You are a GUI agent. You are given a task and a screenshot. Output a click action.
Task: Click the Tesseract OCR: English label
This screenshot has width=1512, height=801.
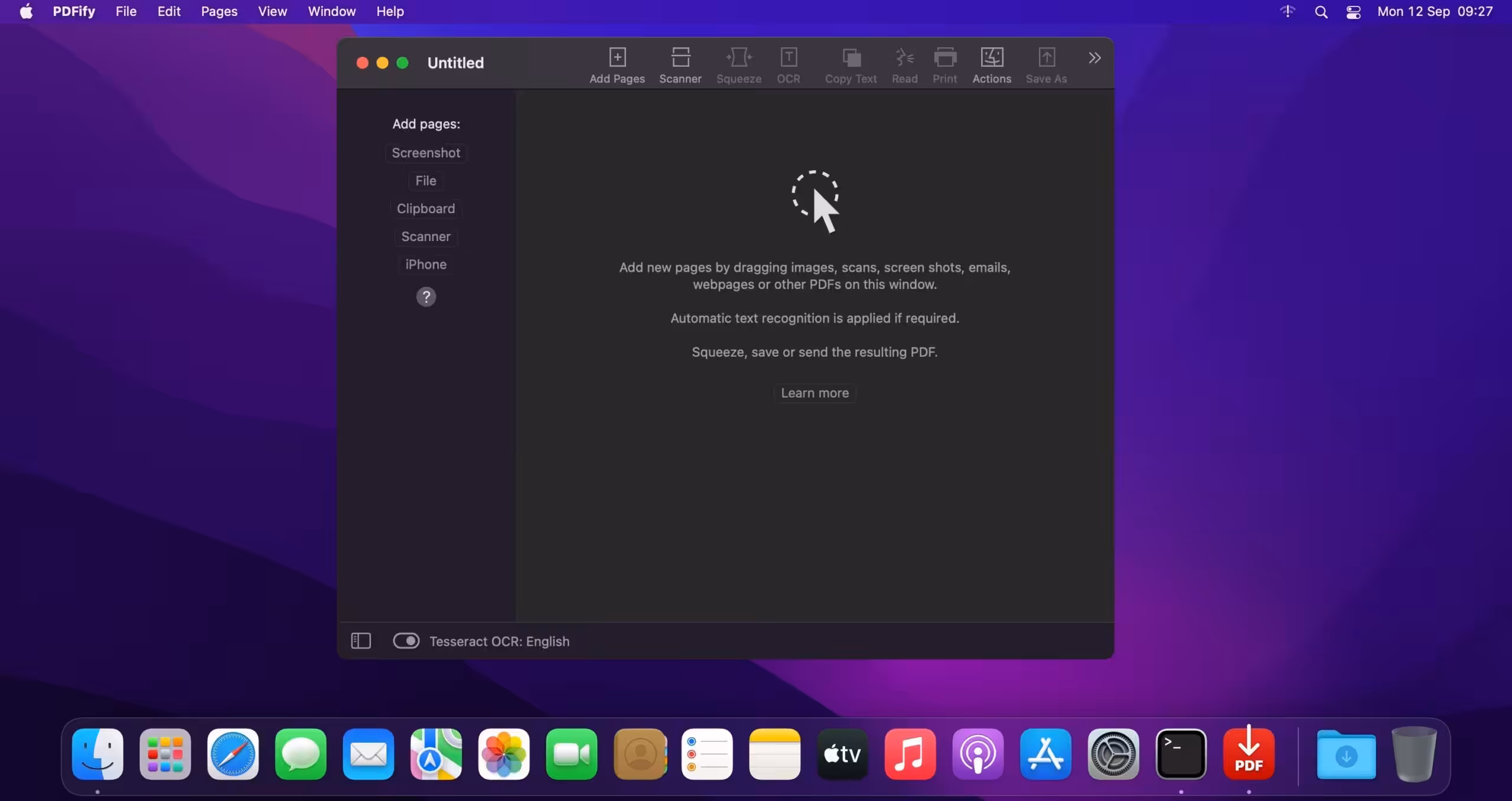pos(500,642)
